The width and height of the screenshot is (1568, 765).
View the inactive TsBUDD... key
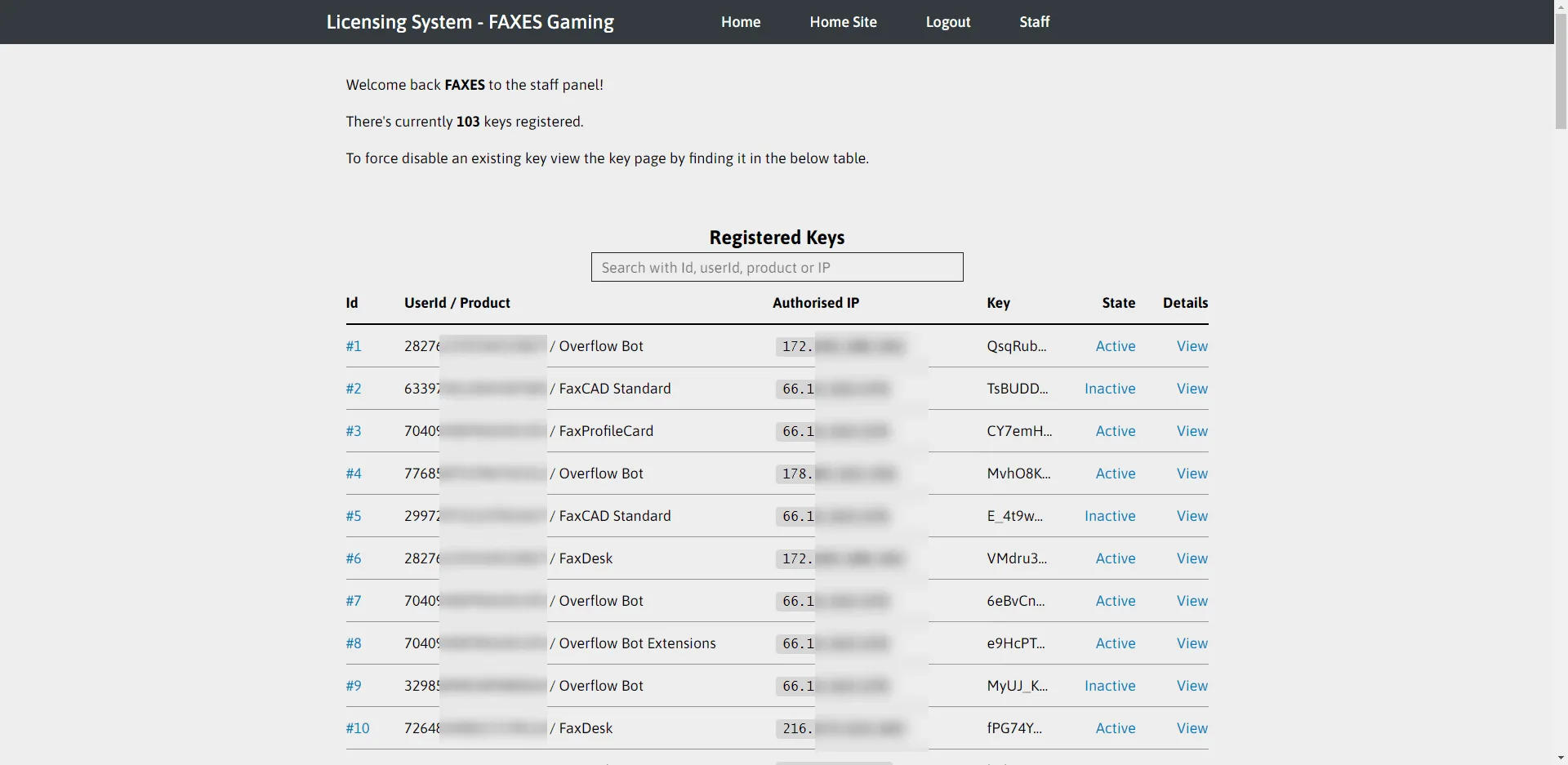[1192, 389]
